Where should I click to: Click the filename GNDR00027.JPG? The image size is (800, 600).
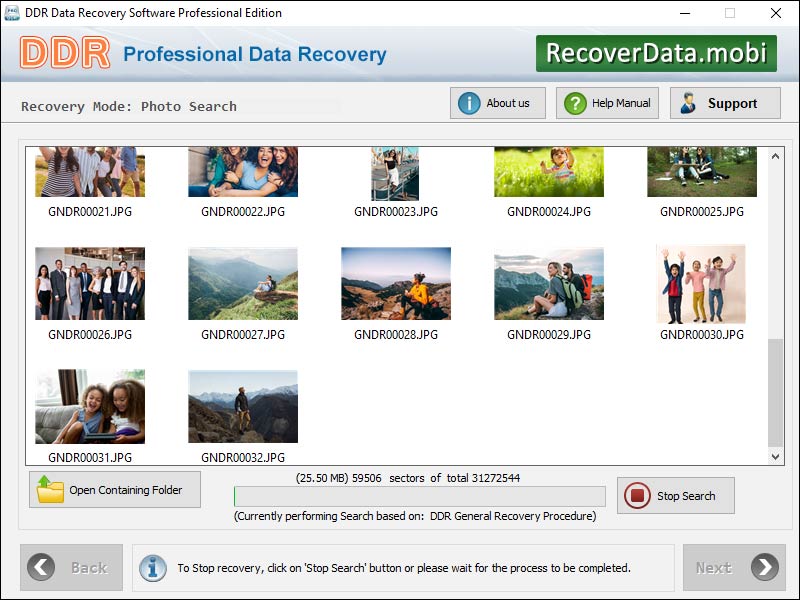tap(243, 335)
